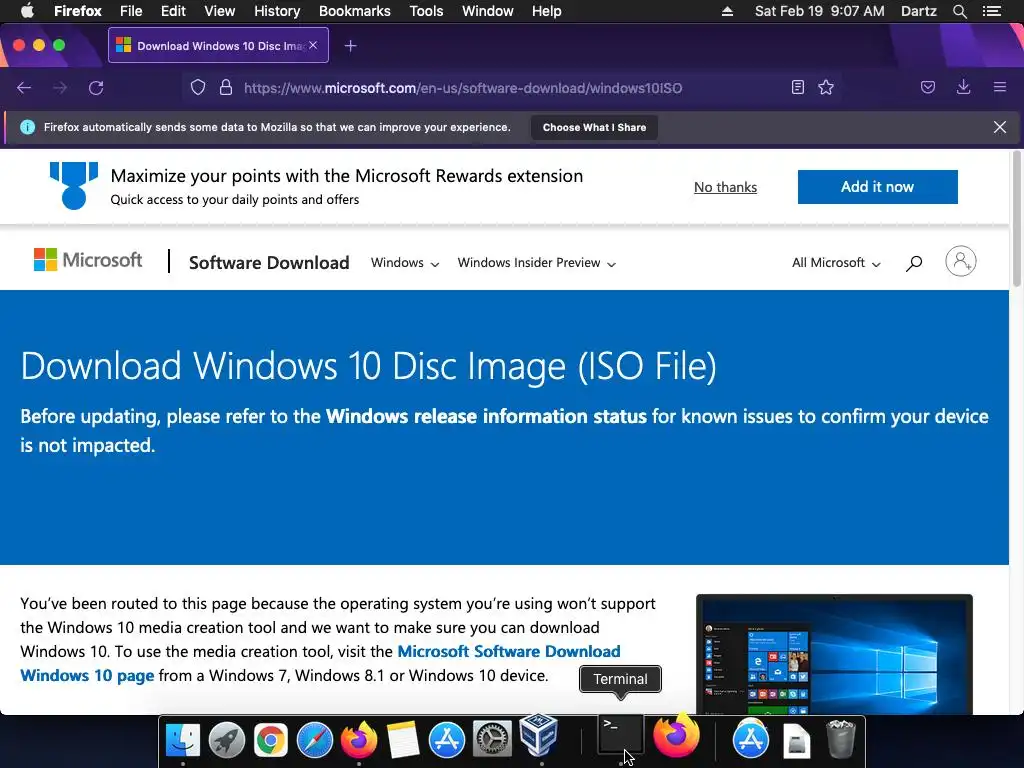This screenshot has height=768, width=1024.
Task: Bookmark this page with the star icon
Action: click(x=826, y=88)
